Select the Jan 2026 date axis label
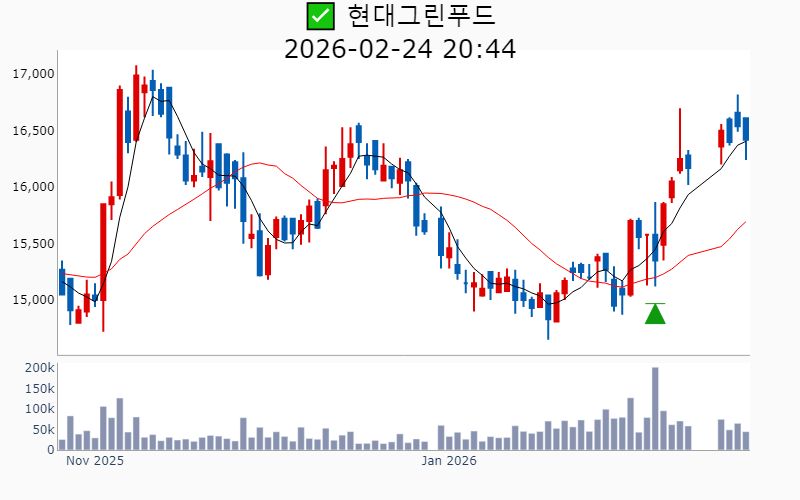Image resolution: width=800 pixels, height=500 pixels. (449, 462)
